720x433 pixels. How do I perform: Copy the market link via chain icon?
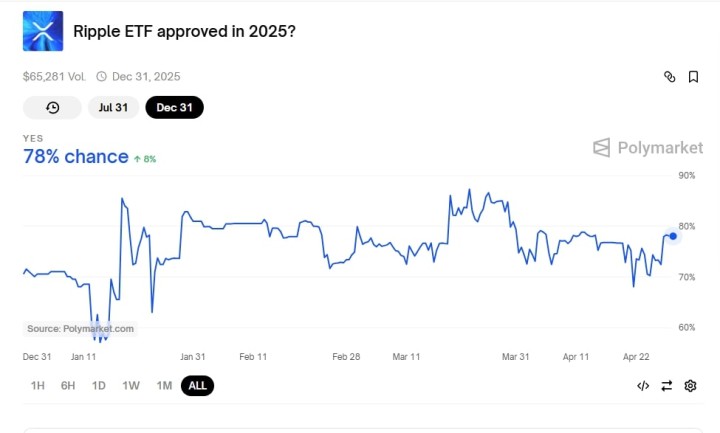[670, 77]
